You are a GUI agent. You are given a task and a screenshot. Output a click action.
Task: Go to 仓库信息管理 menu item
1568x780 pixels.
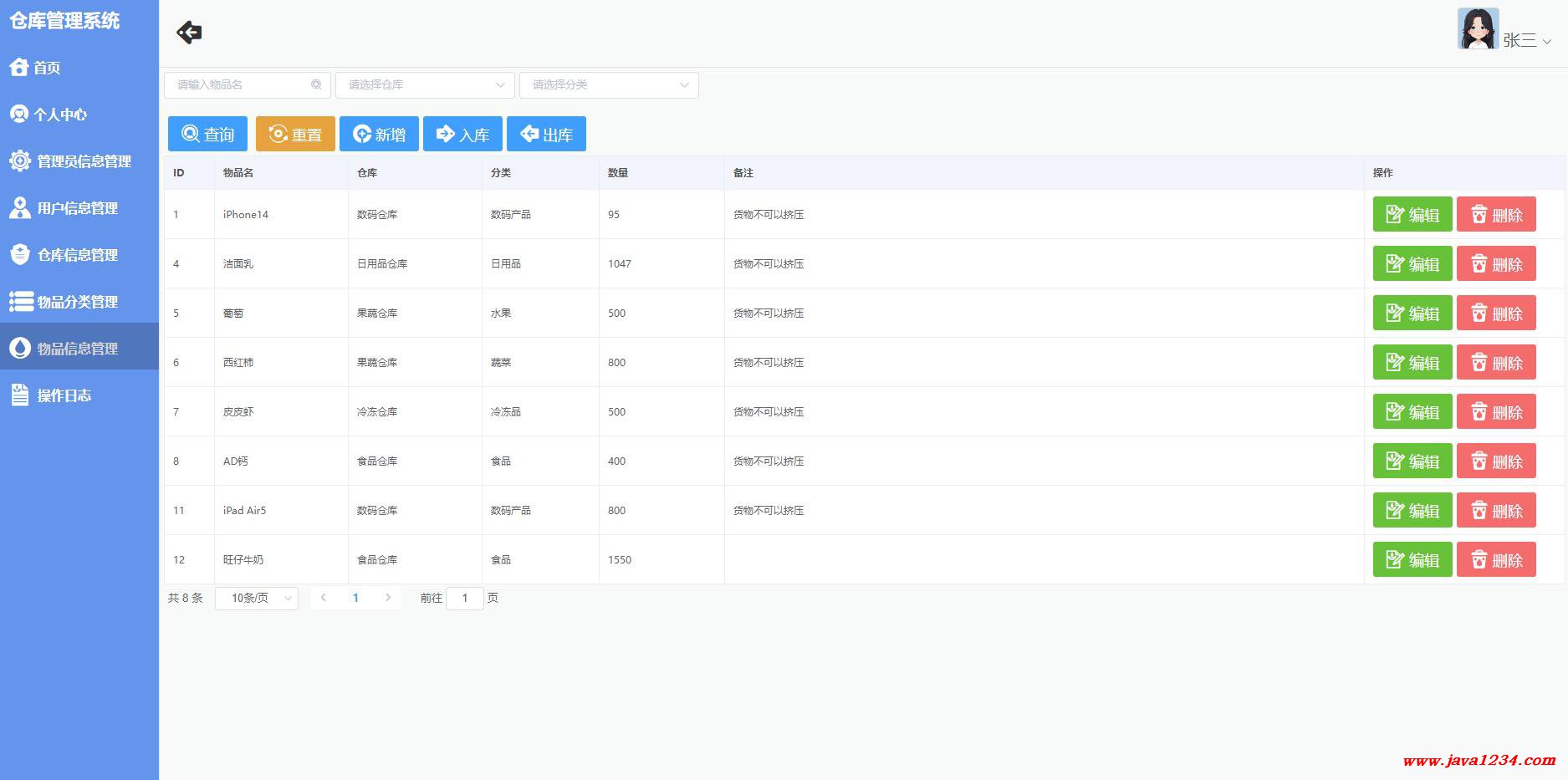(79, 255)
